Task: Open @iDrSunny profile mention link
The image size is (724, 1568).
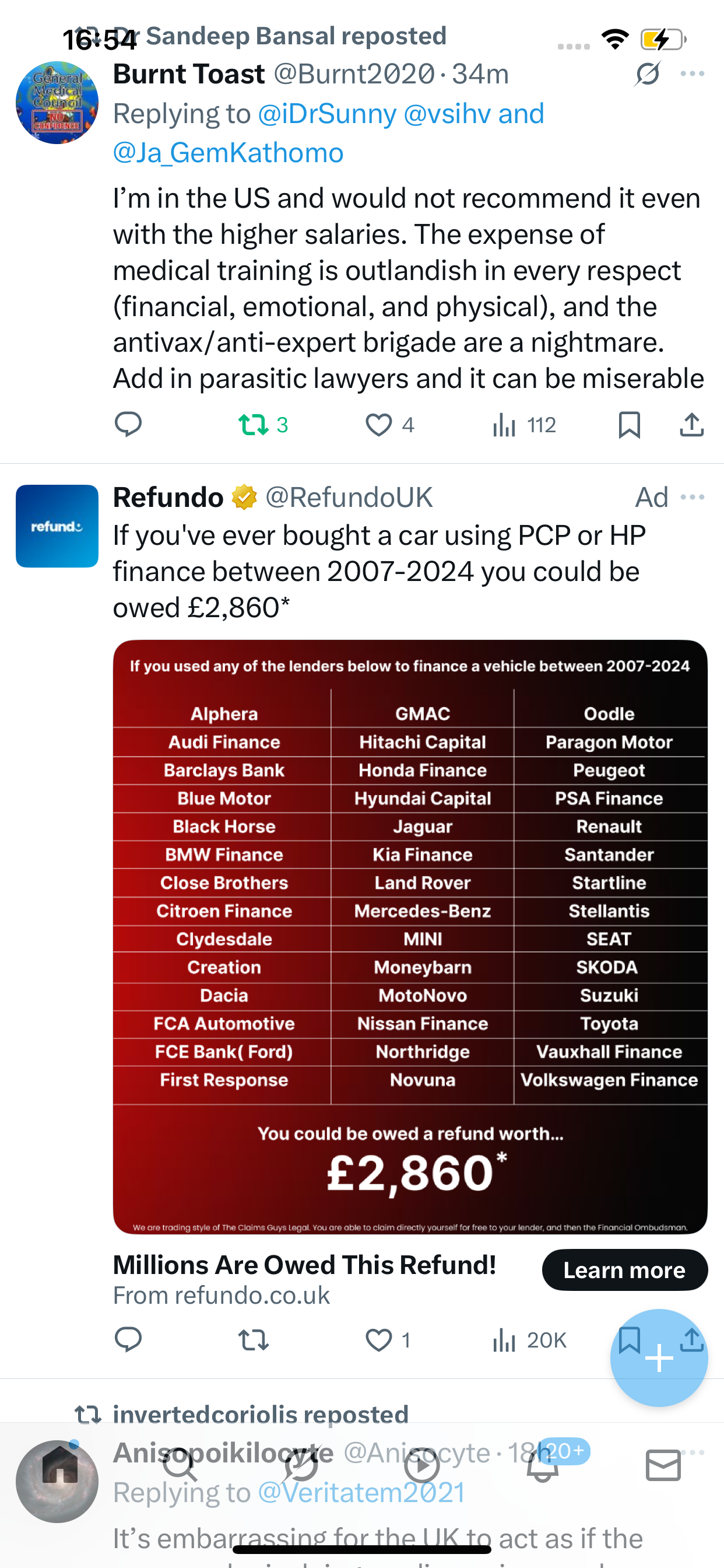Action: click(328, 114)
